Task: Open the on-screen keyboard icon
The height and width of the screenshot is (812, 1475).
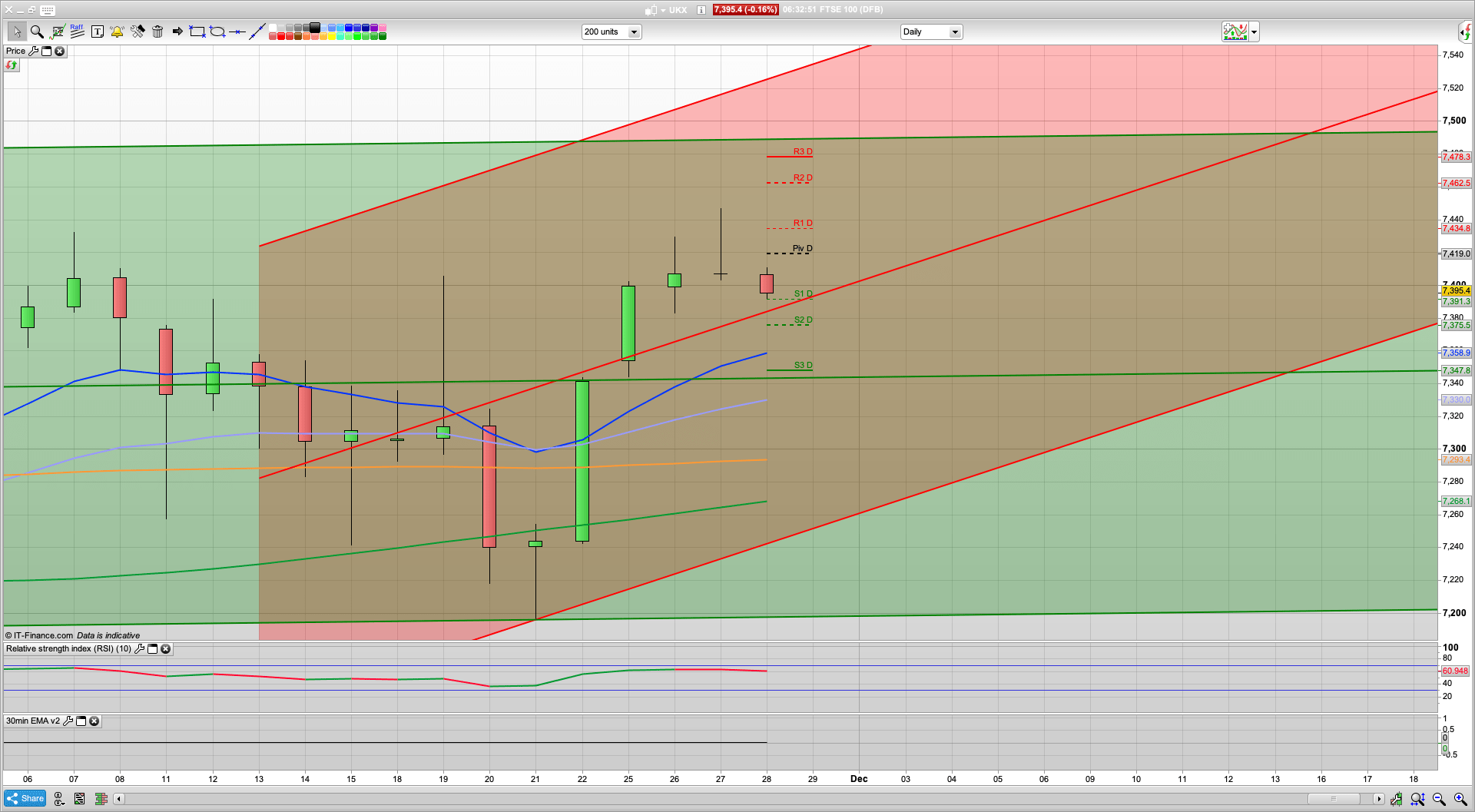Action: click(x=48, y=10)
